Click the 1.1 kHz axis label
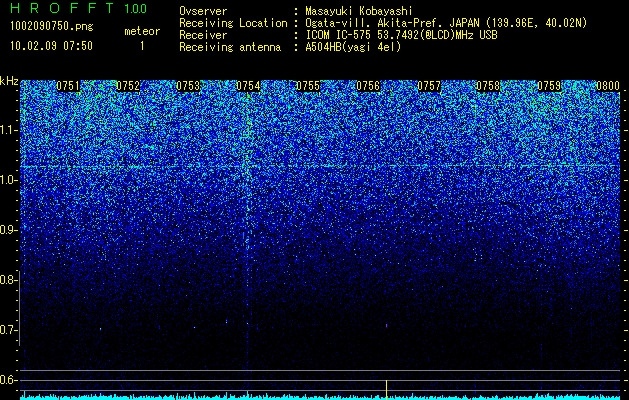The width and height of the screenshot is (629, 400). [7, 130]
